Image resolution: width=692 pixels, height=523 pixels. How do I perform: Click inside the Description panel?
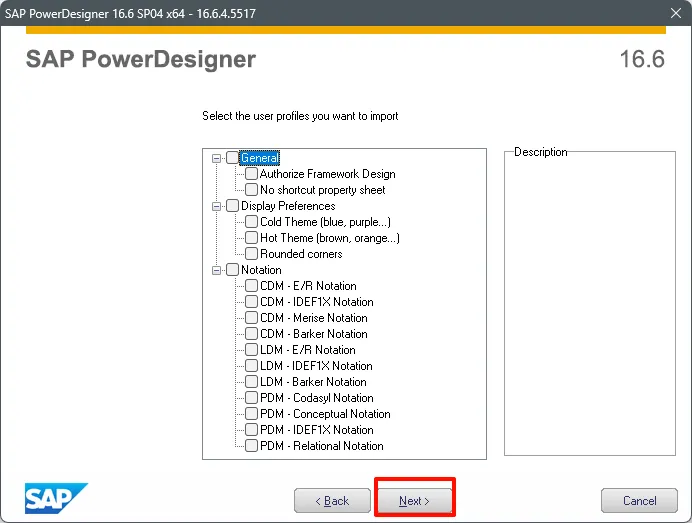pyautogui.click(x=590, y=305)
